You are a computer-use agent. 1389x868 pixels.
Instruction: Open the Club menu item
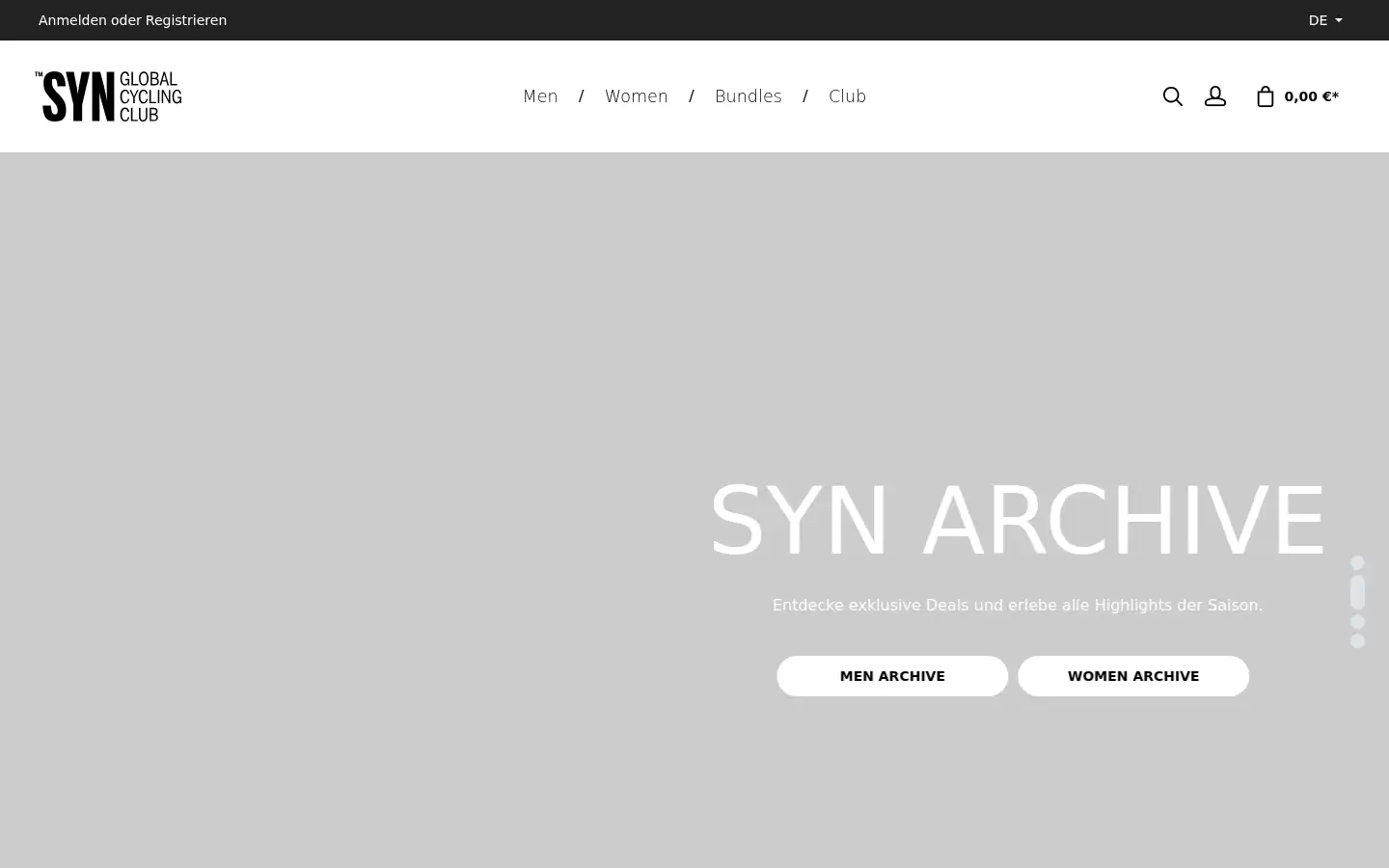pyautogui.click(x=848, y=96)
